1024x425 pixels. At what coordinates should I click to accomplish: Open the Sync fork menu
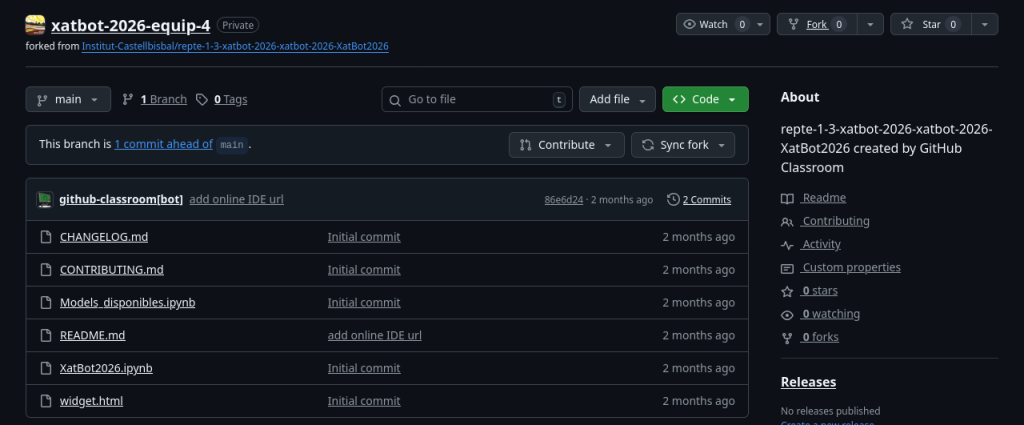683,145
